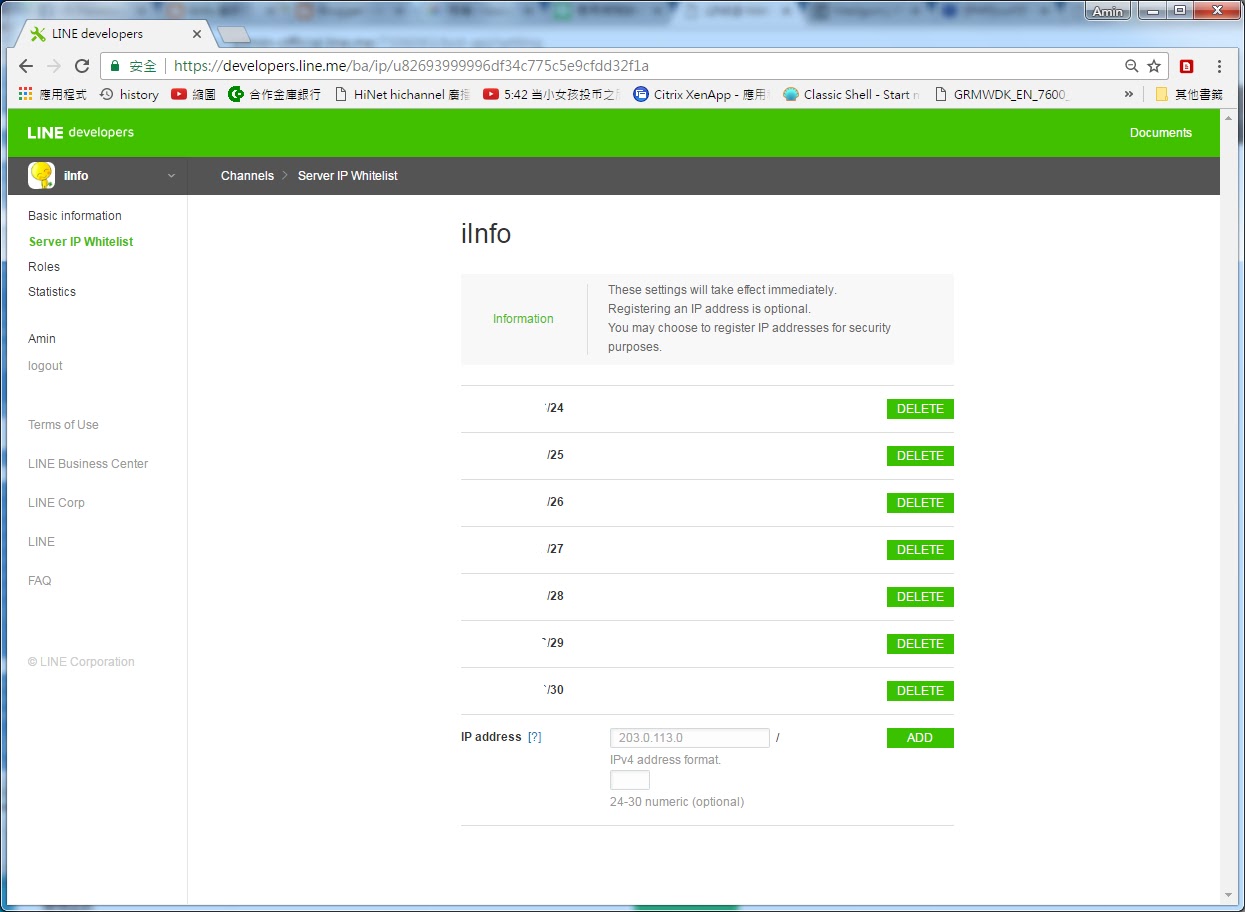Click the Information label in notice box
Image resolution: width=1245 pixels, height=912 pixels.
(523, 319)
